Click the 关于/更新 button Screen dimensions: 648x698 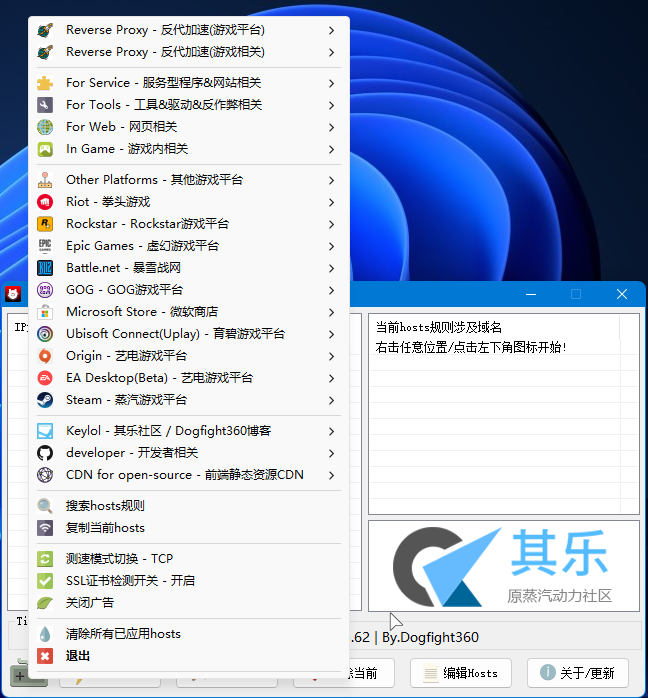coord(578,673)
